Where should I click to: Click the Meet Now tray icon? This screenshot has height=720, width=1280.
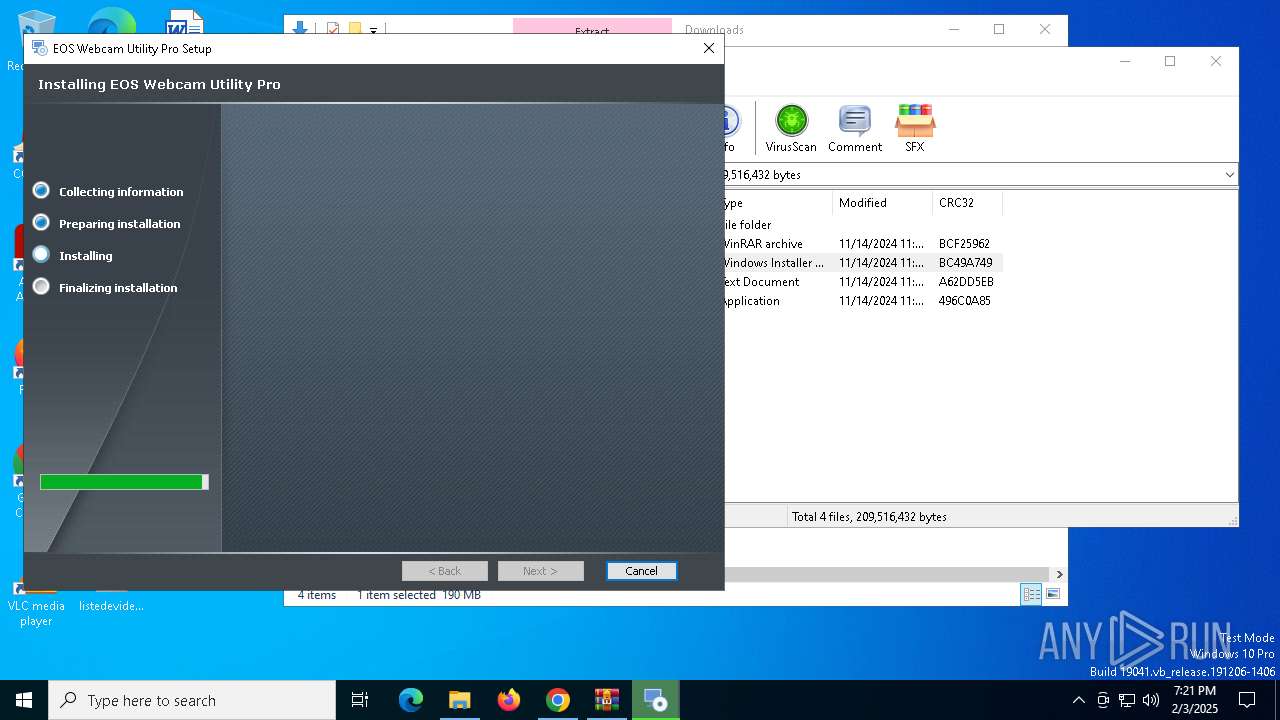(1103, 700)
